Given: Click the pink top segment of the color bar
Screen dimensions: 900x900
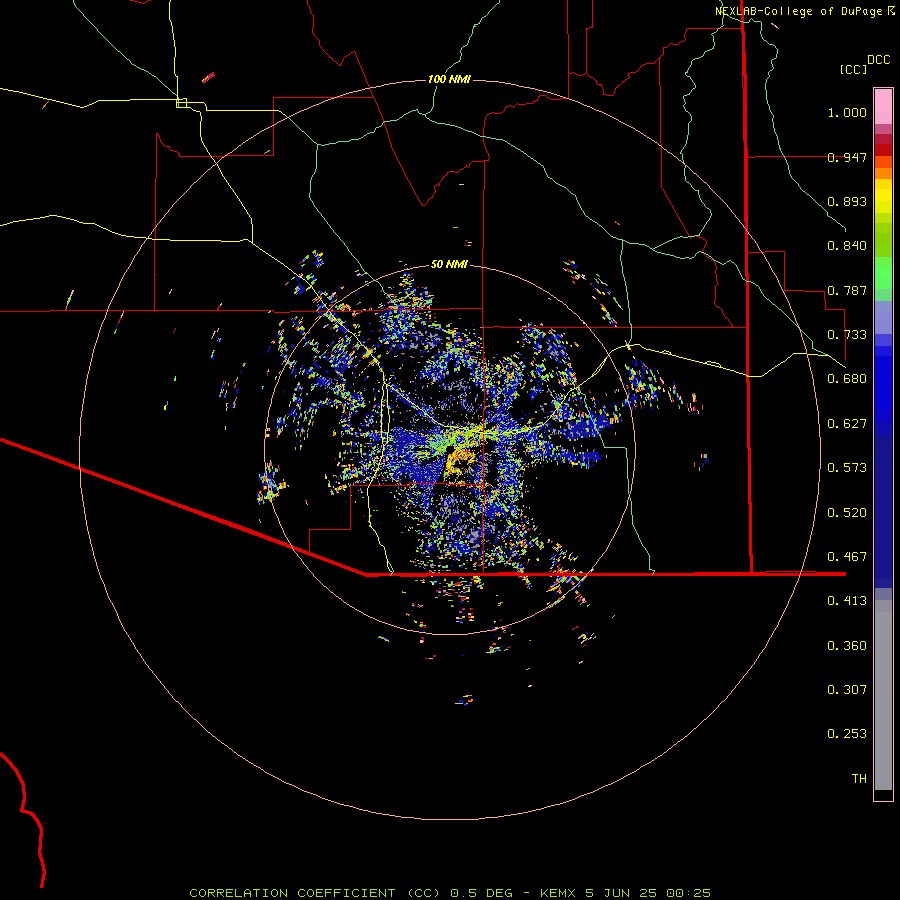Looking at the screenshot, I should [883, 106].
